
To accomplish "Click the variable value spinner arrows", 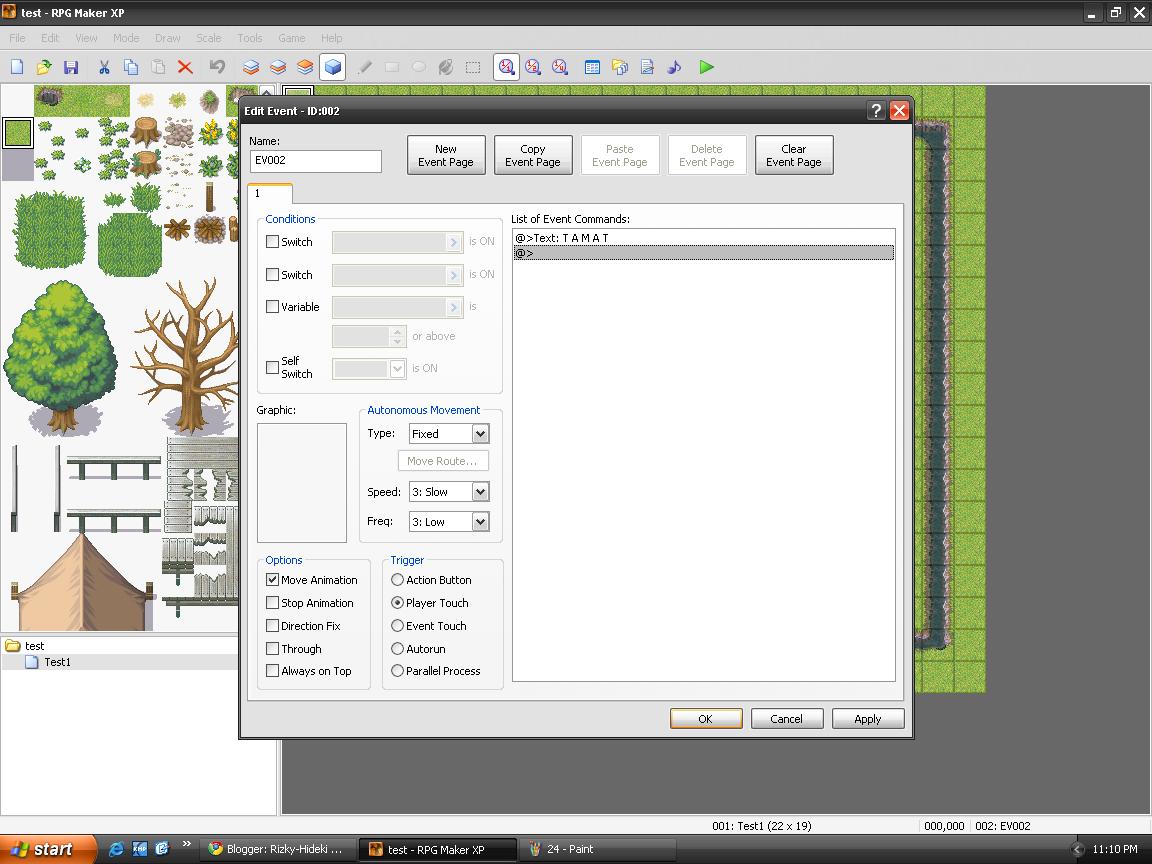I will (397, 336).
